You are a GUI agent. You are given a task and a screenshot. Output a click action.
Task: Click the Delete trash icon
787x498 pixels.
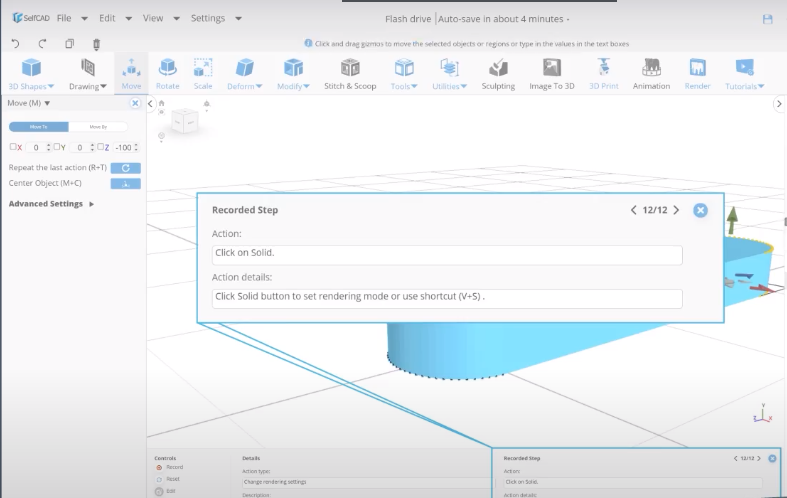tap(96, 44)
